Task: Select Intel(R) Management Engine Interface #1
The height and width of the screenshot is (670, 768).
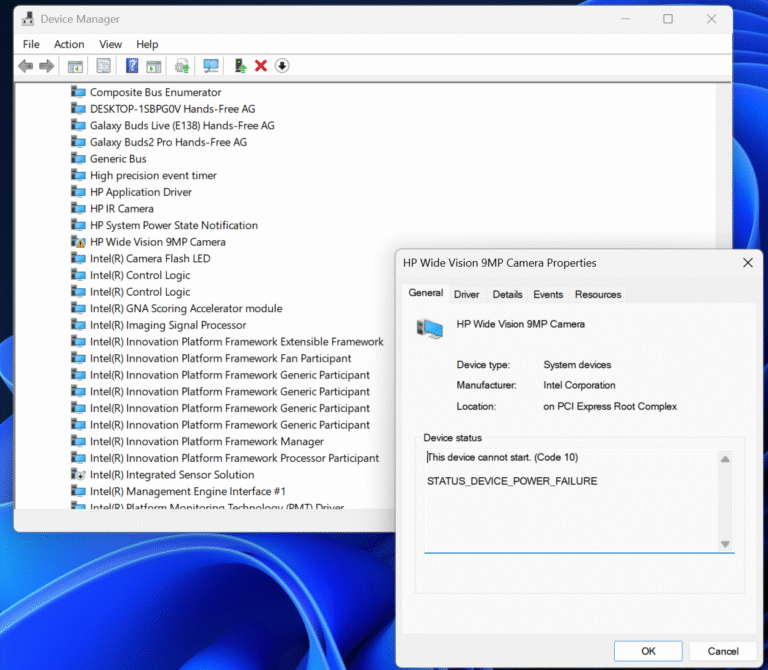Action: 188,492
